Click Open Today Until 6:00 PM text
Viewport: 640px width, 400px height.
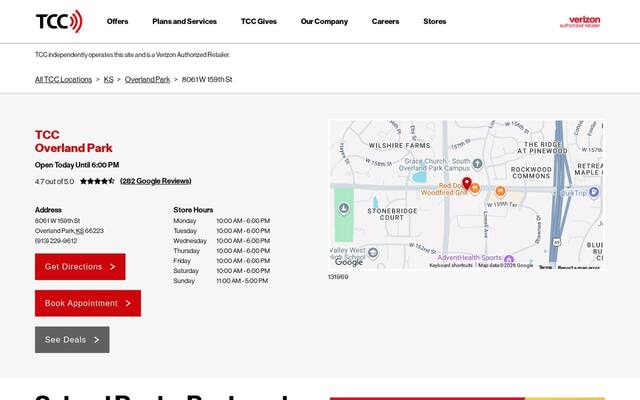(x=77, y=165)
